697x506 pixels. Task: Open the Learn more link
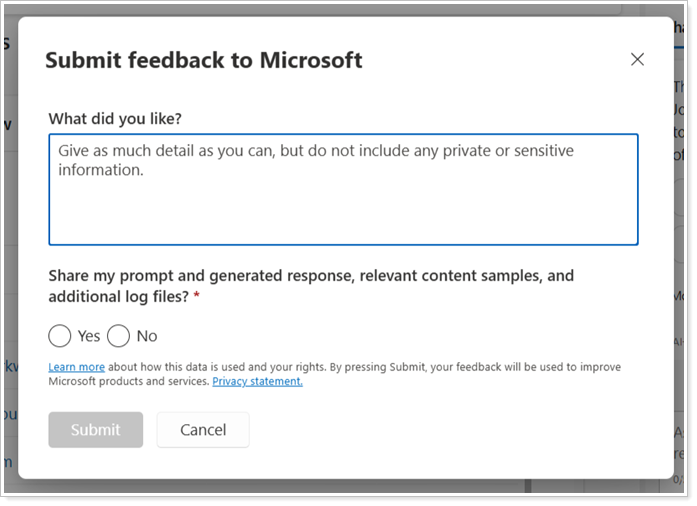76,367
